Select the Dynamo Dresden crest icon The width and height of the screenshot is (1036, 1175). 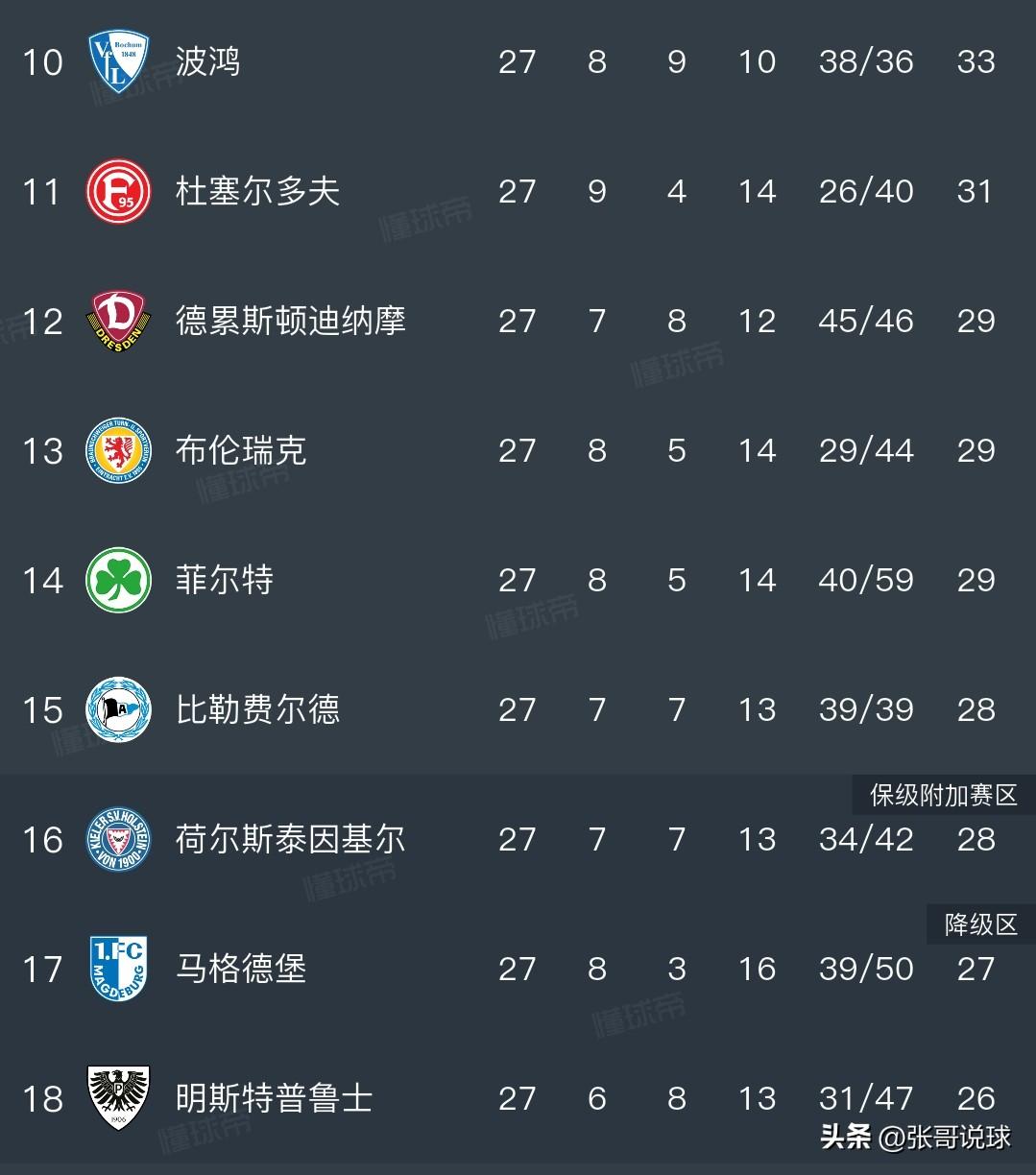119,321
